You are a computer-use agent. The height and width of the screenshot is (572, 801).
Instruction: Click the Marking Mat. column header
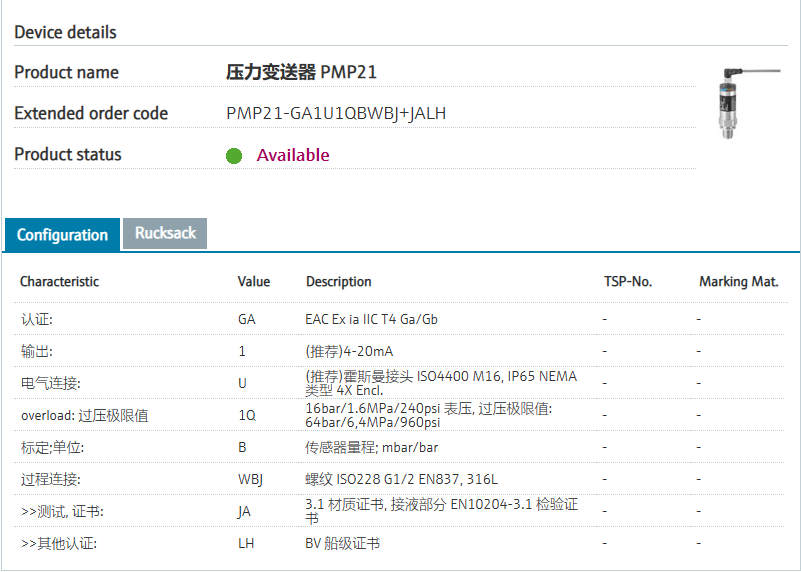(x=738, y=282)
